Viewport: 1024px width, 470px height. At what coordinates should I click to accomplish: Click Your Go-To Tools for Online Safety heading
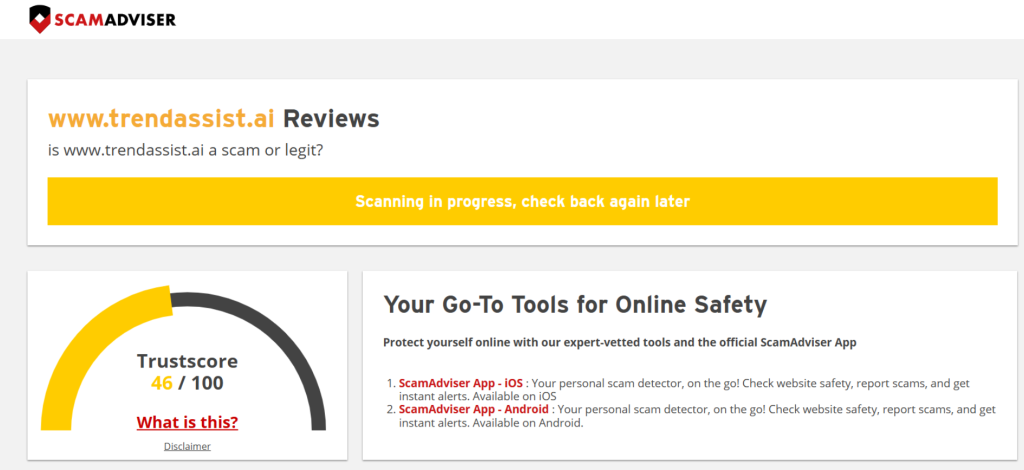point(575,304)
